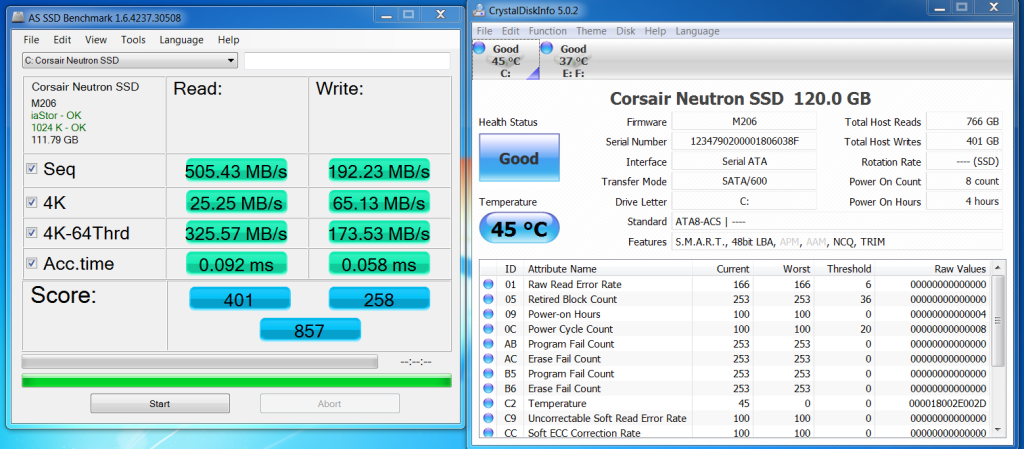Click the blue status orb for drive E: F:

point(547,48)
